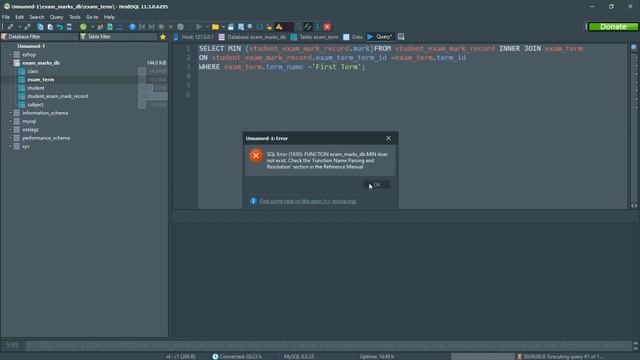Click the Print icon in toolbar

click(69, 27)
